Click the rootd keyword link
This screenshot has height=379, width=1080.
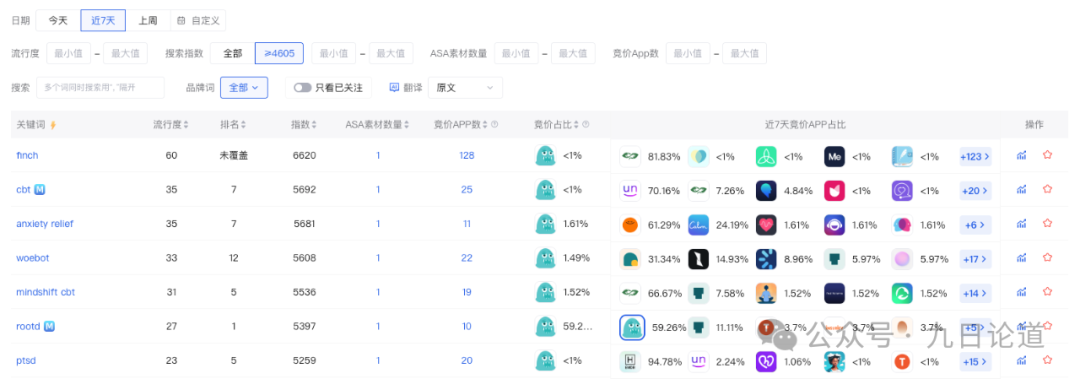coord(28,326)
